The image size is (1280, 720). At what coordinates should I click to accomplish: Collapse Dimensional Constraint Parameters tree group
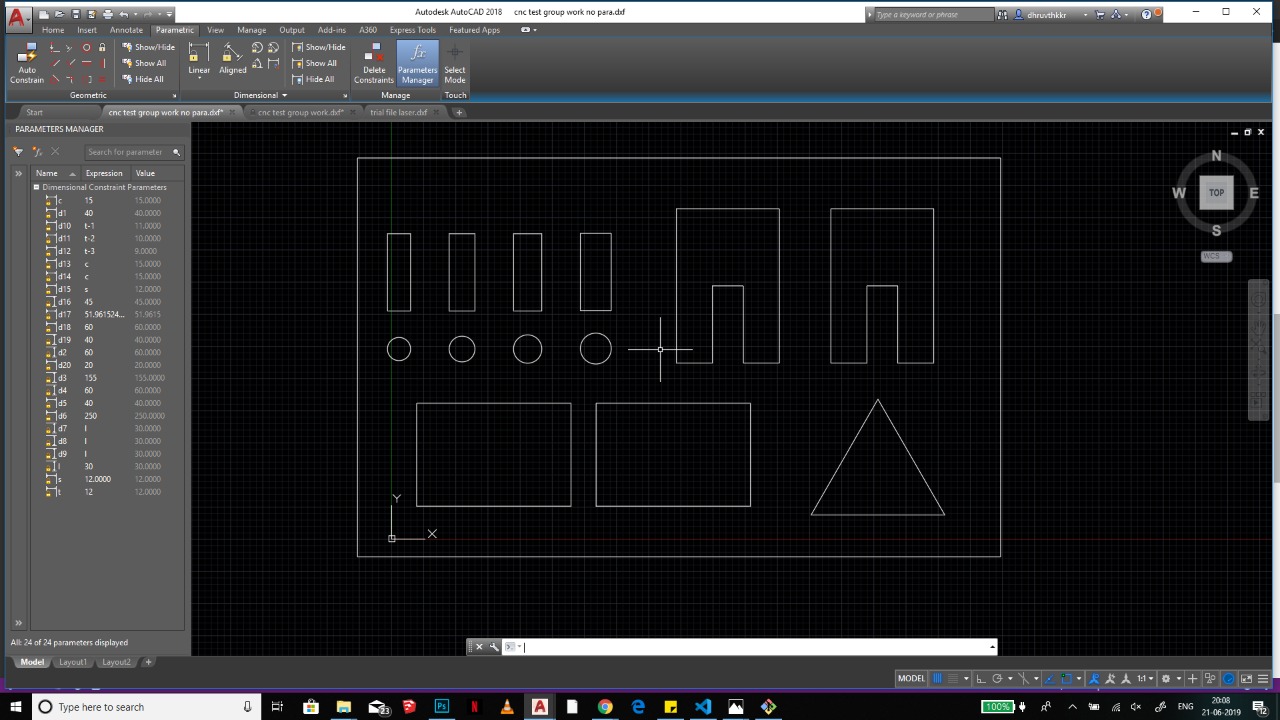click(x=36, y=187)
